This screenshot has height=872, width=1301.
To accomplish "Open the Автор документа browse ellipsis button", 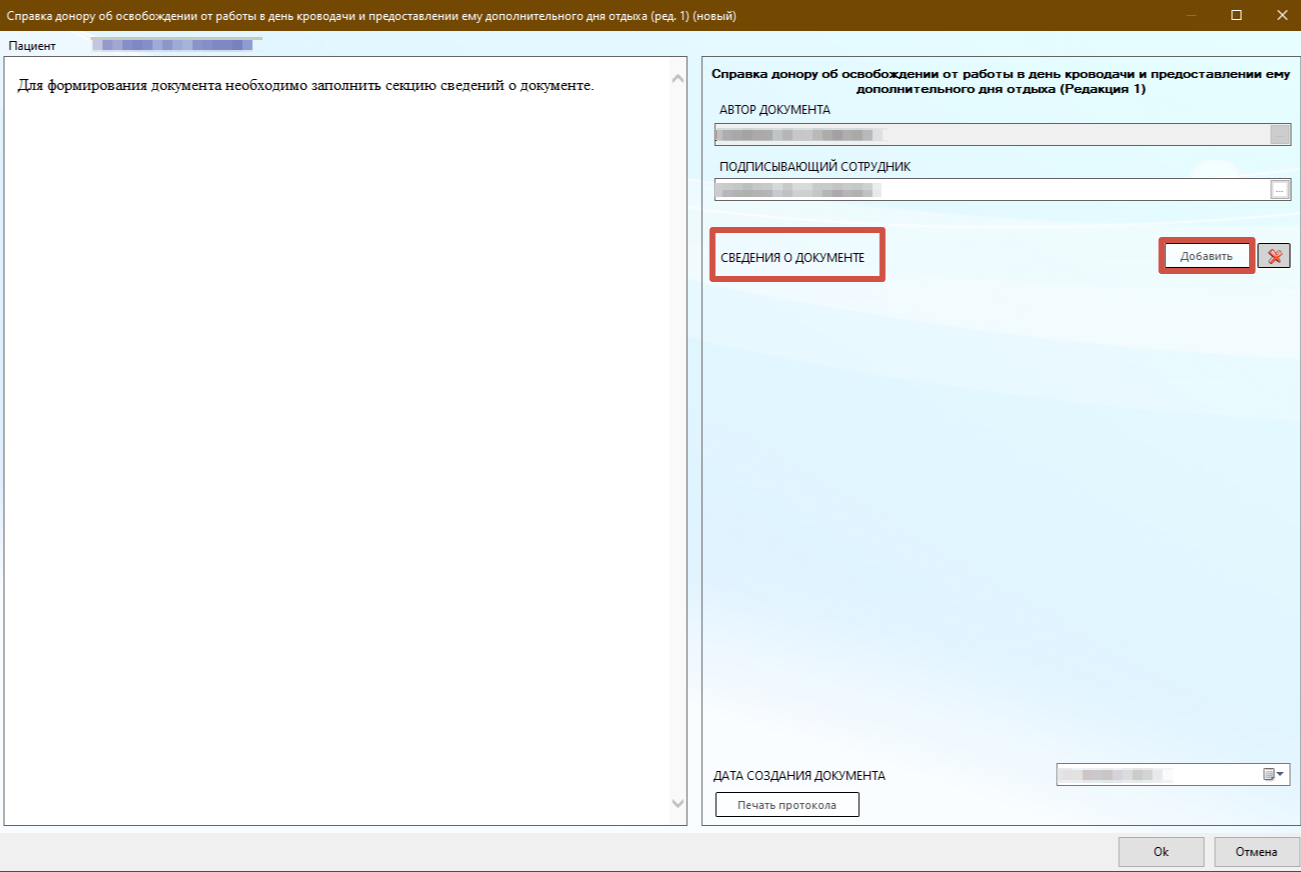I will (x=1280, y=134).
